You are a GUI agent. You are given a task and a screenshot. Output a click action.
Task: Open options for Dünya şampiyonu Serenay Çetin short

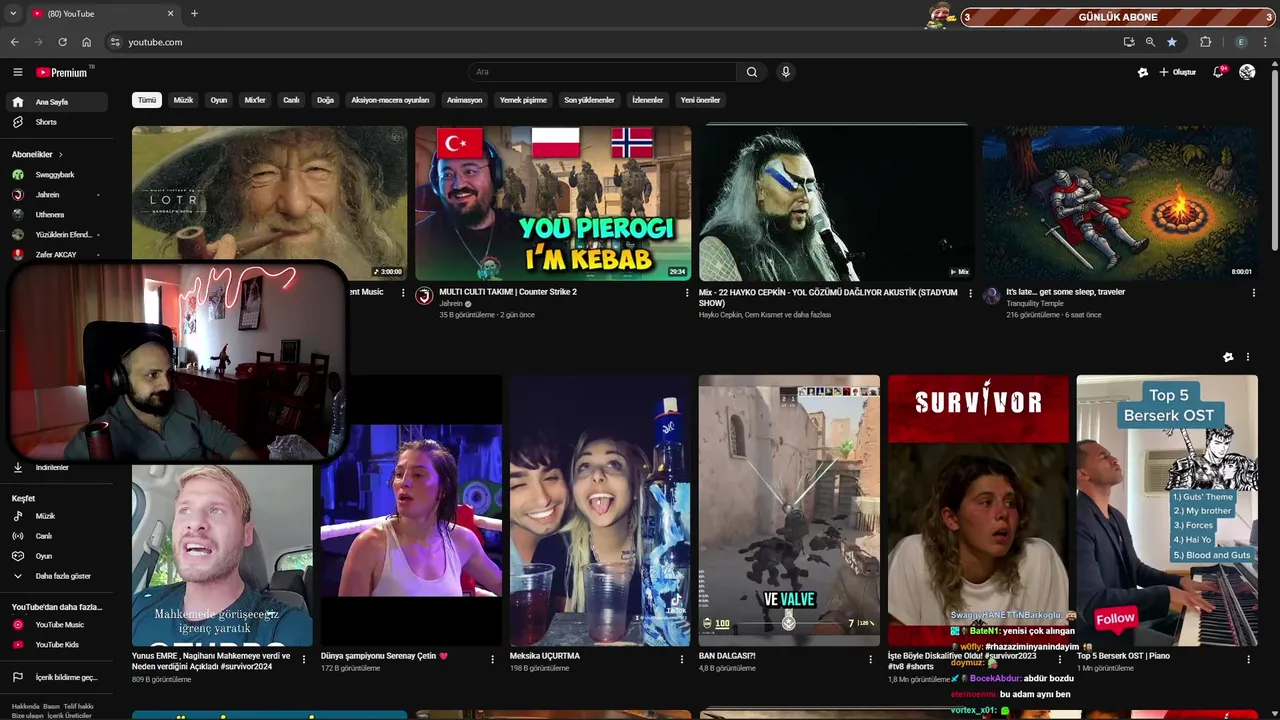point(492,659)
